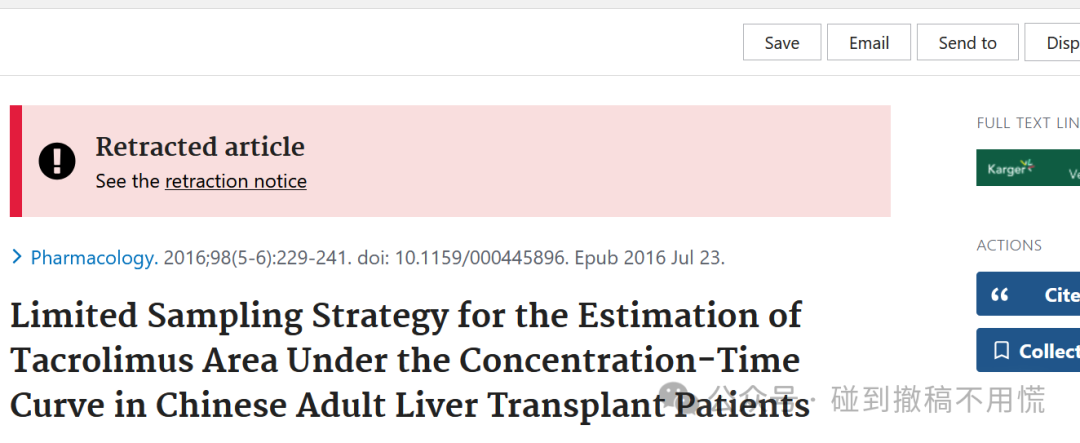Screen dimensions: 1080x443
Task: Click the bookmark Collections icon
Action: click(x=1001, y=351)
